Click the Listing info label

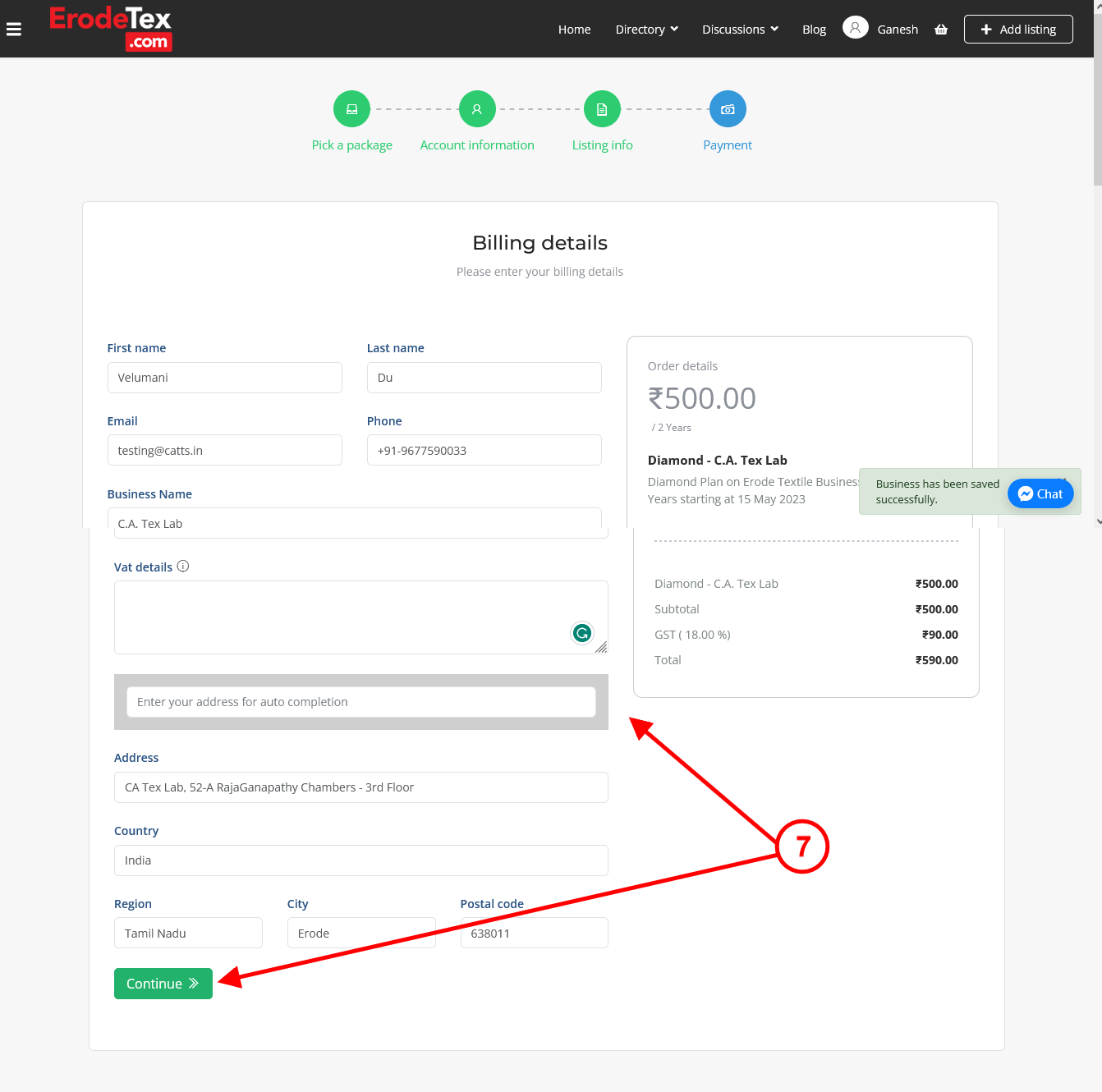pyautogui.click(x=602, y=145)
